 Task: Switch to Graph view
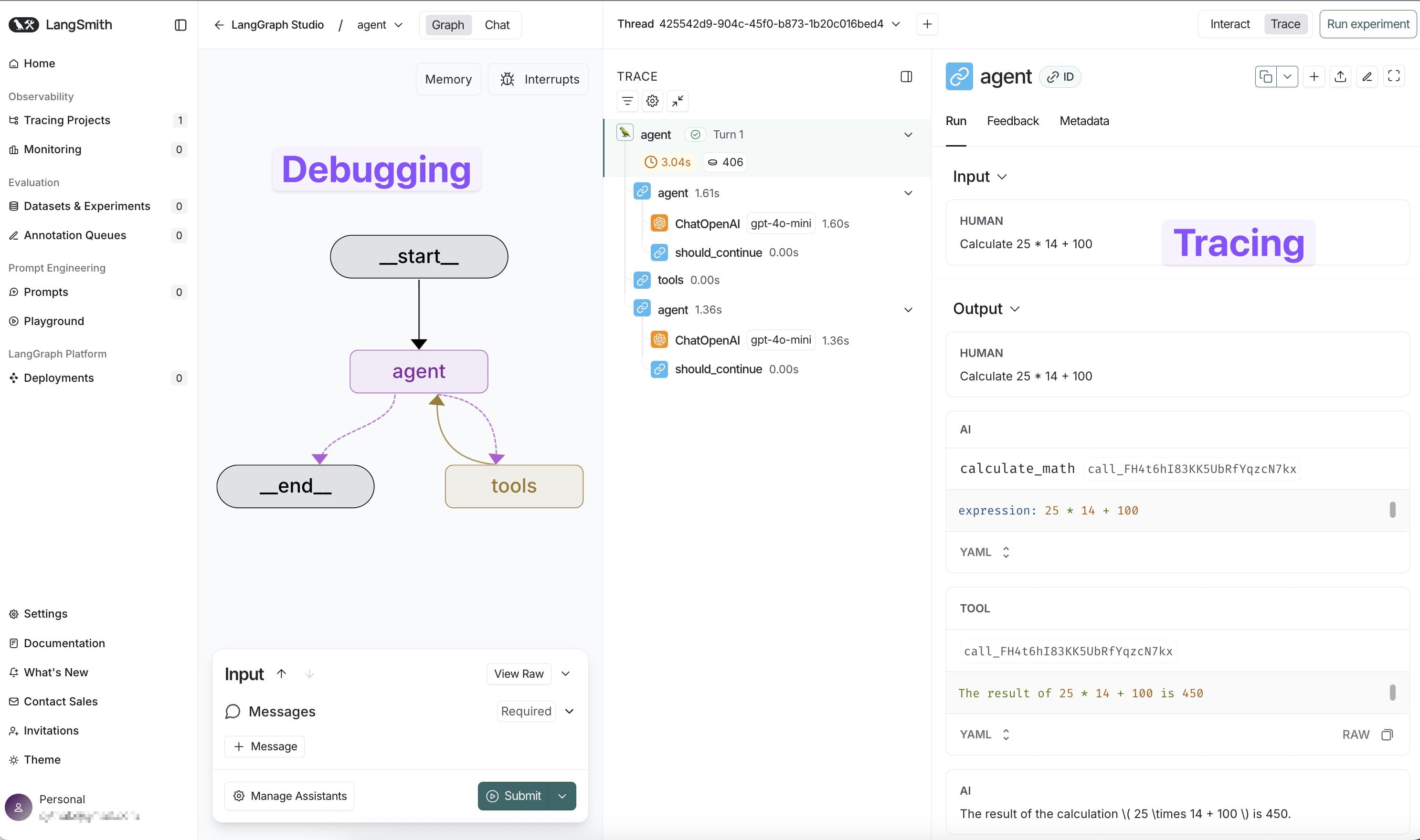coord(448,25)
